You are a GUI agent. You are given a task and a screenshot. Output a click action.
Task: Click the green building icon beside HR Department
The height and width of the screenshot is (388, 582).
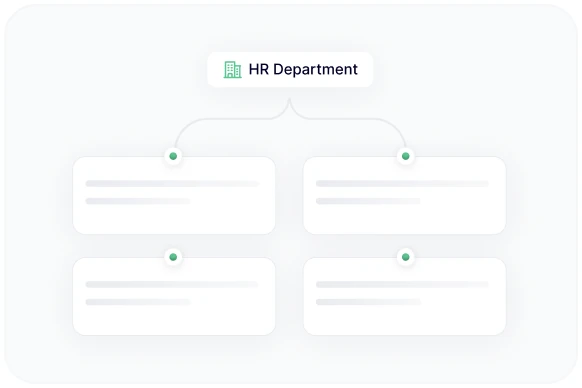pyautogui.click(x=232, y=69)
